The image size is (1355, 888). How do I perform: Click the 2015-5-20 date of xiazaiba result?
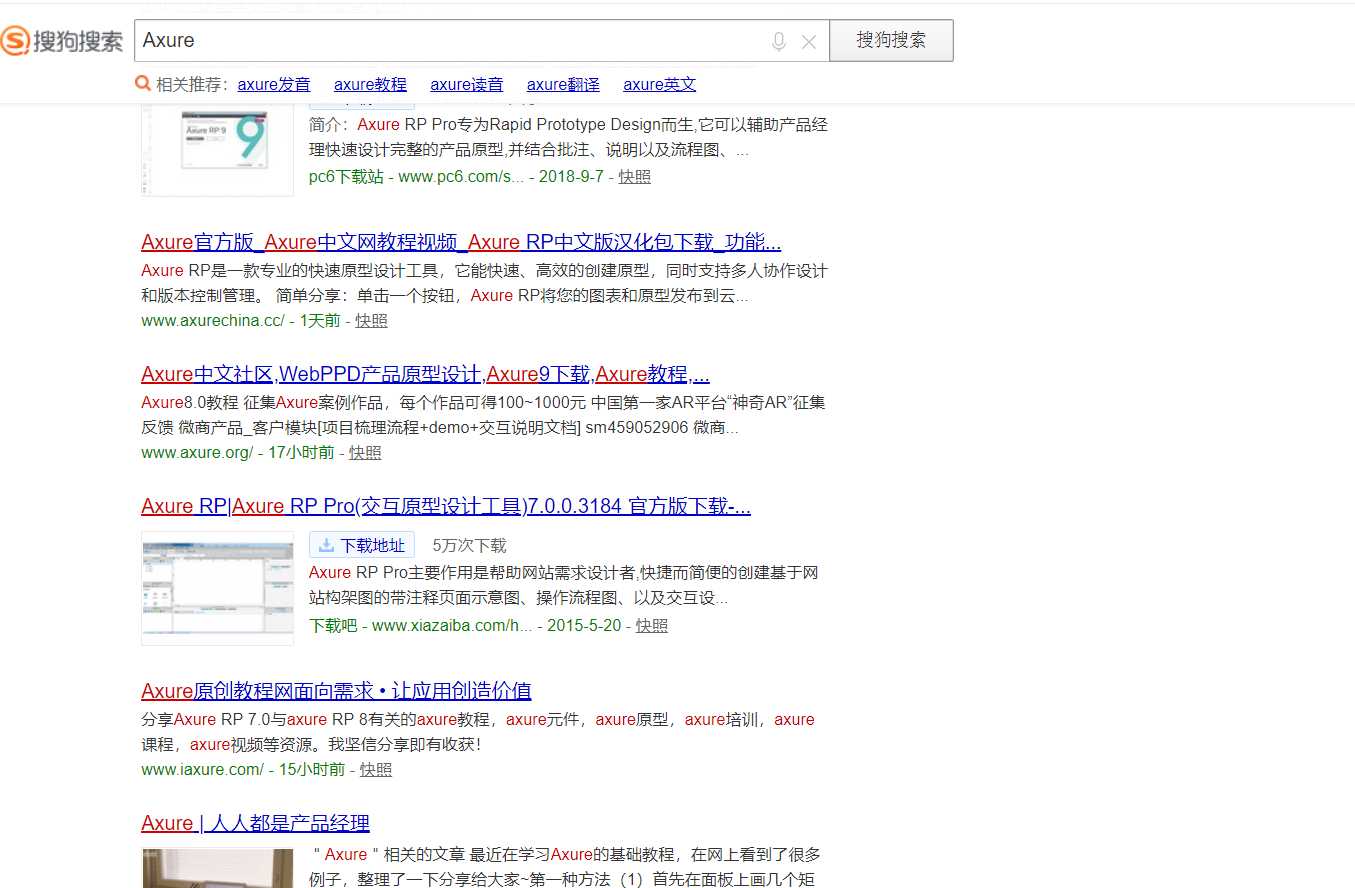pos(584,625)
